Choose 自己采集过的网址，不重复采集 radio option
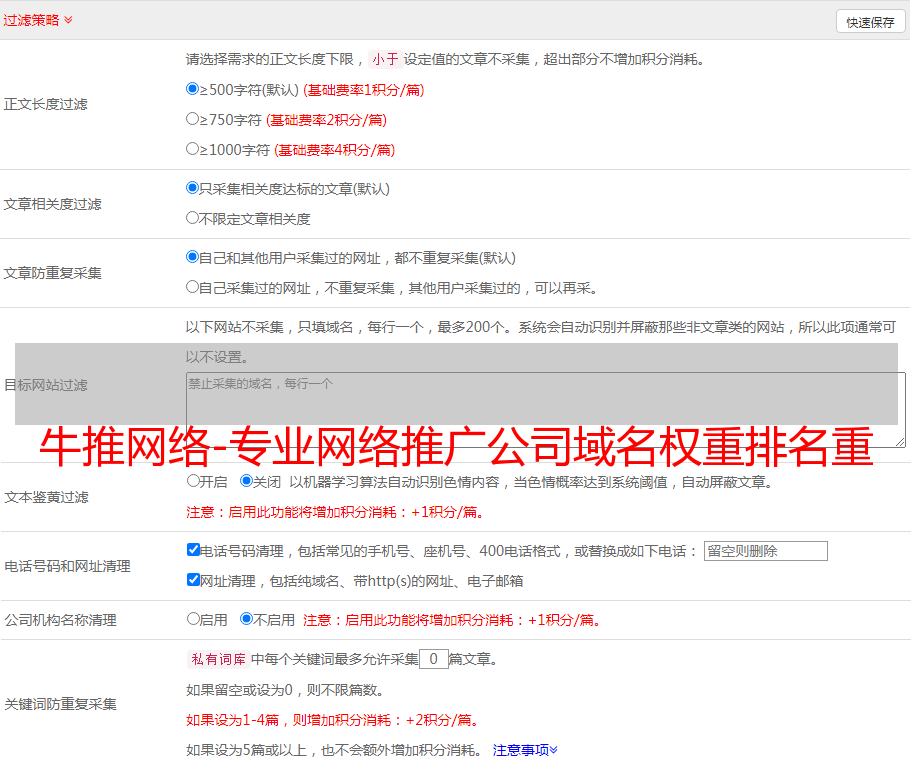 point(192,287)
